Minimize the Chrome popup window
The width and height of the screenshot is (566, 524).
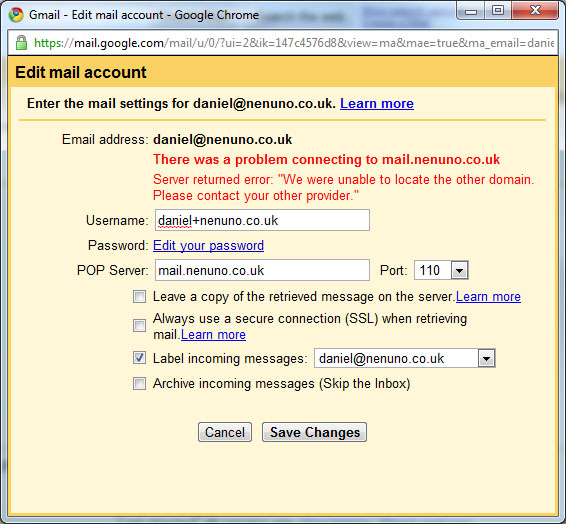pos(471,12)
